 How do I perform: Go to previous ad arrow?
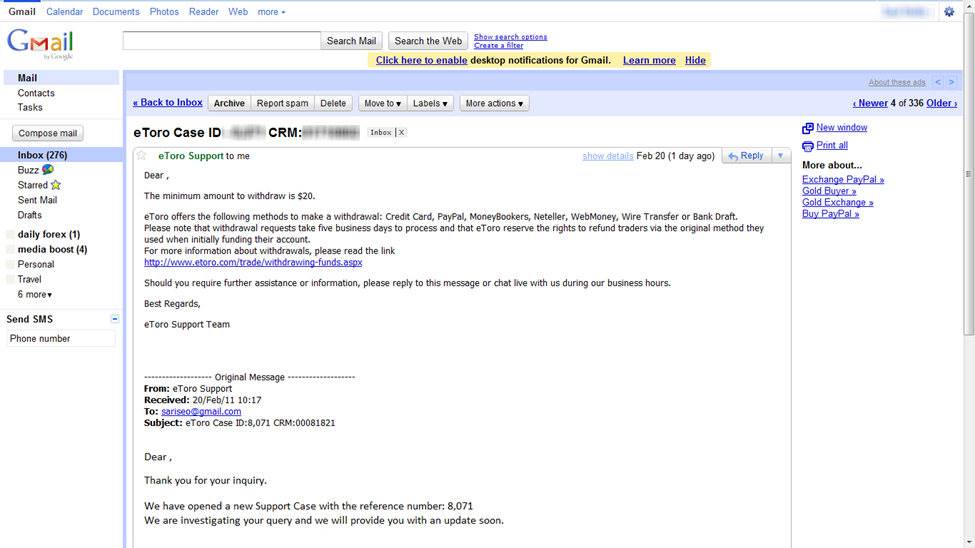(938, 82)
